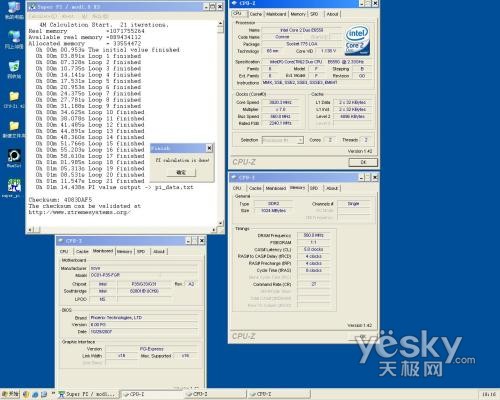The image size is (500, 400).
Task: Launch Internet Explorer from the quick launch bar
Action: (35, 394)
